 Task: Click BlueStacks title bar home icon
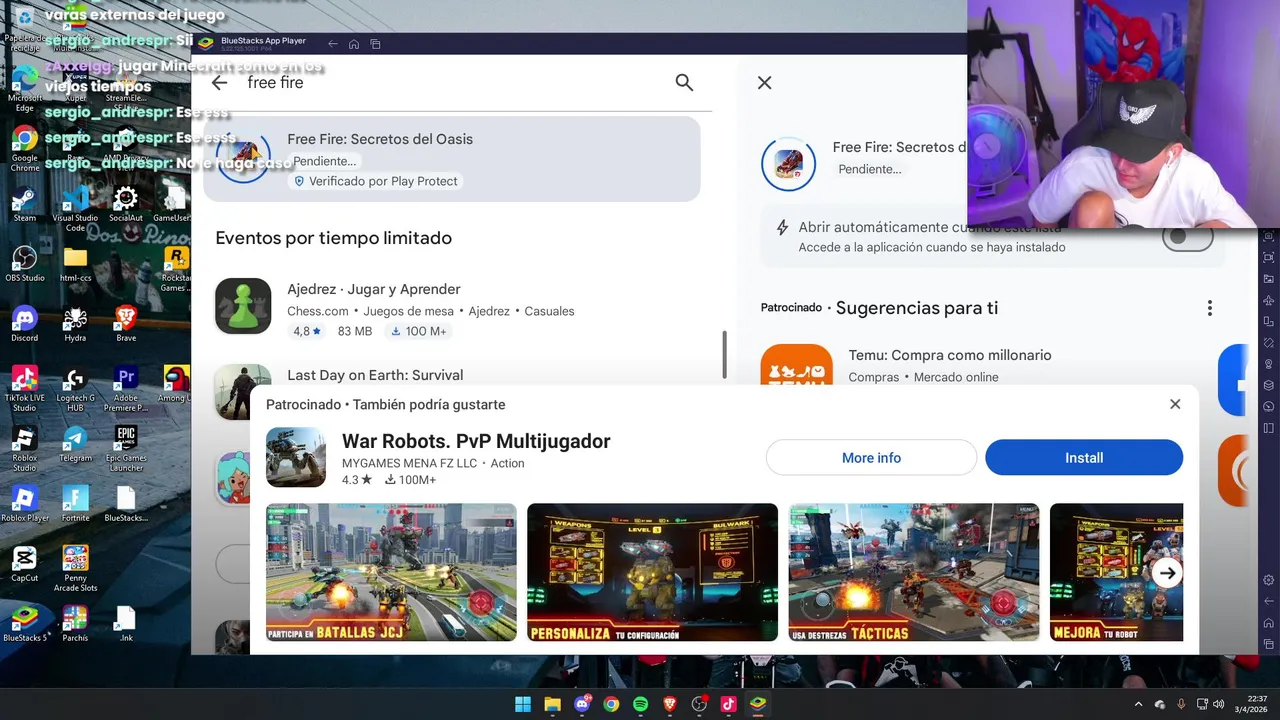354,44
